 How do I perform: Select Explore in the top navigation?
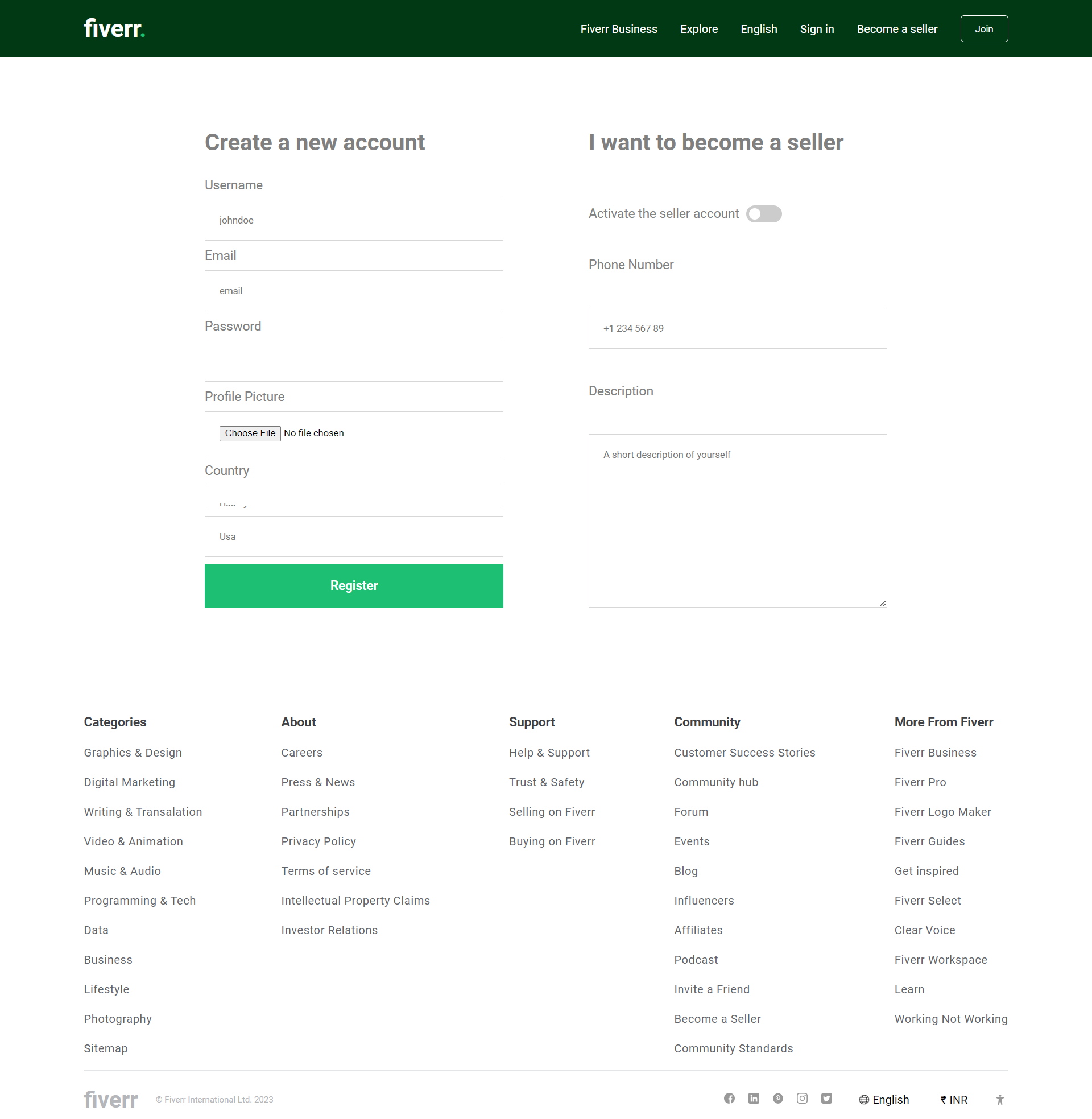click(x=698, y=28)
